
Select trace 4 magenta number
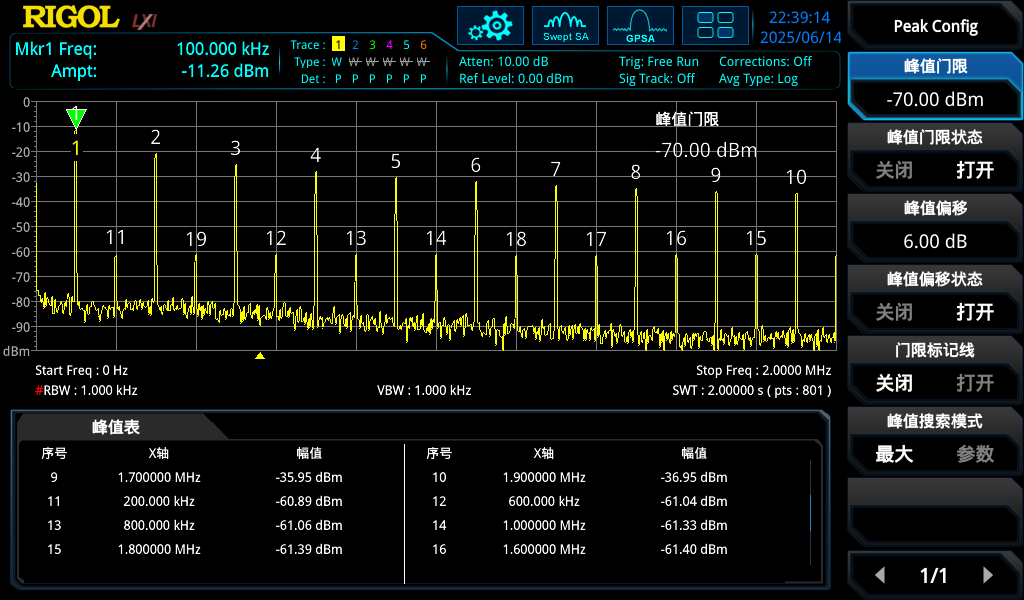[x=389, y=44]
